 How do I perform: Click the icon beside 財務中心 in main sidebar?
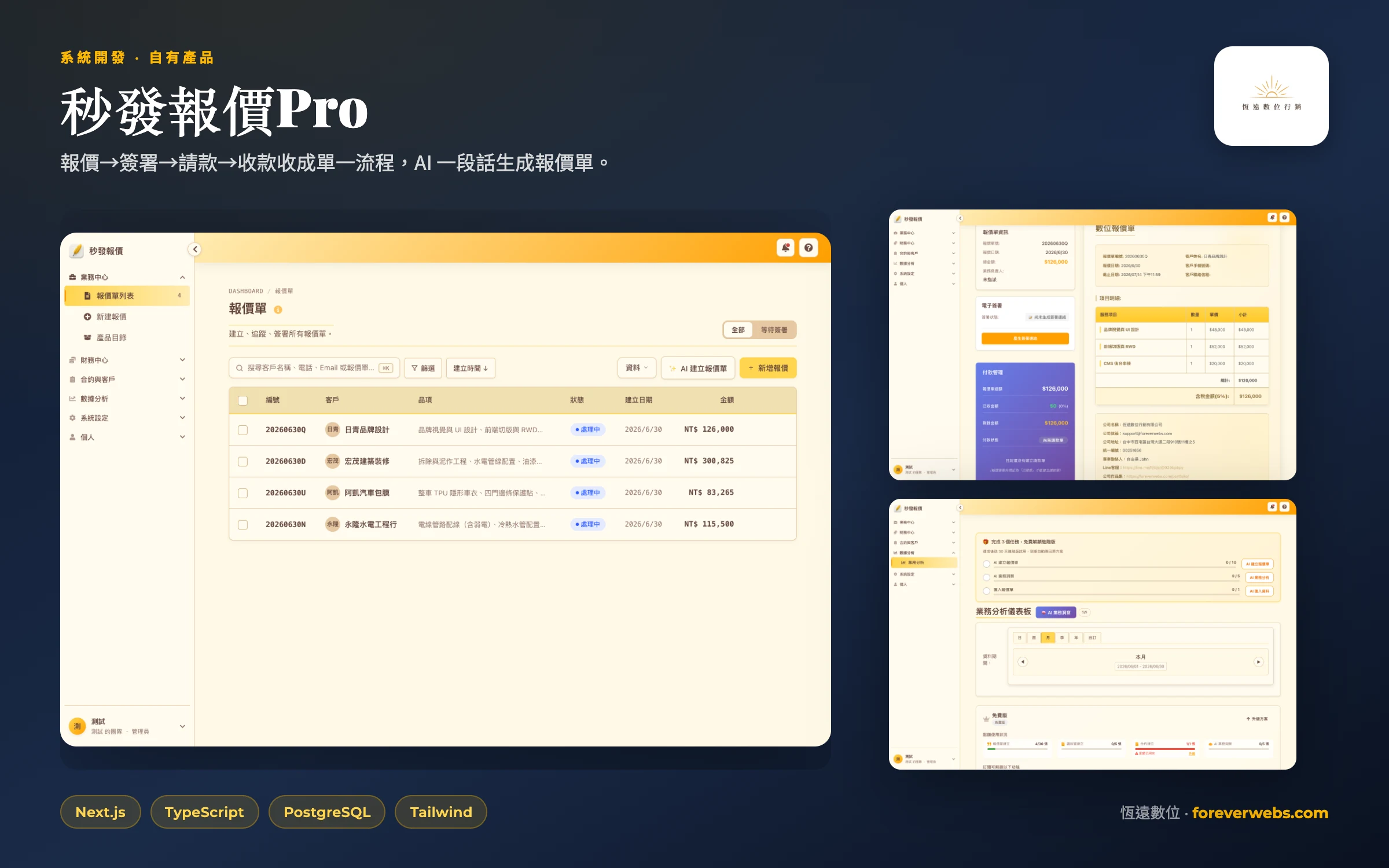pos(72,360)
